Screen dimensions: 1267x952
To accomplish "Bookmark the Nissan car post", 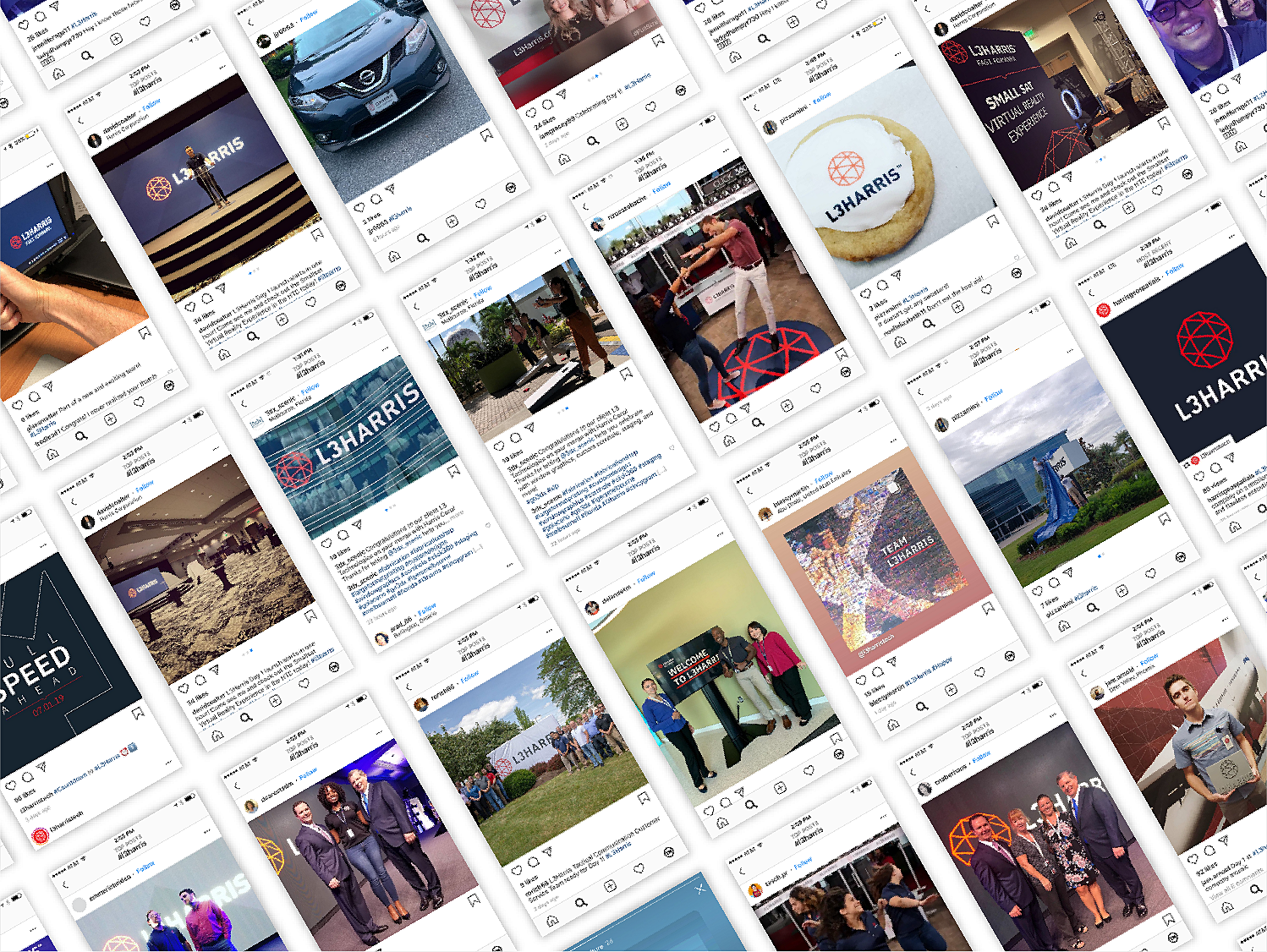I will (485, 134).
